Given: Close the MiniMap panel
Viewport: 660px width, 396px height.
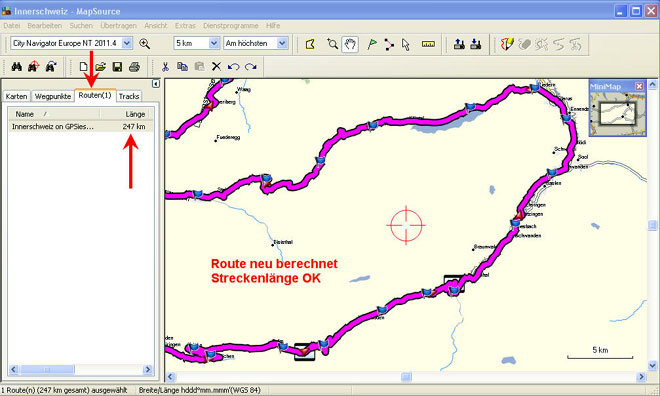Looking at the screenshot, I should click(639, 86).
